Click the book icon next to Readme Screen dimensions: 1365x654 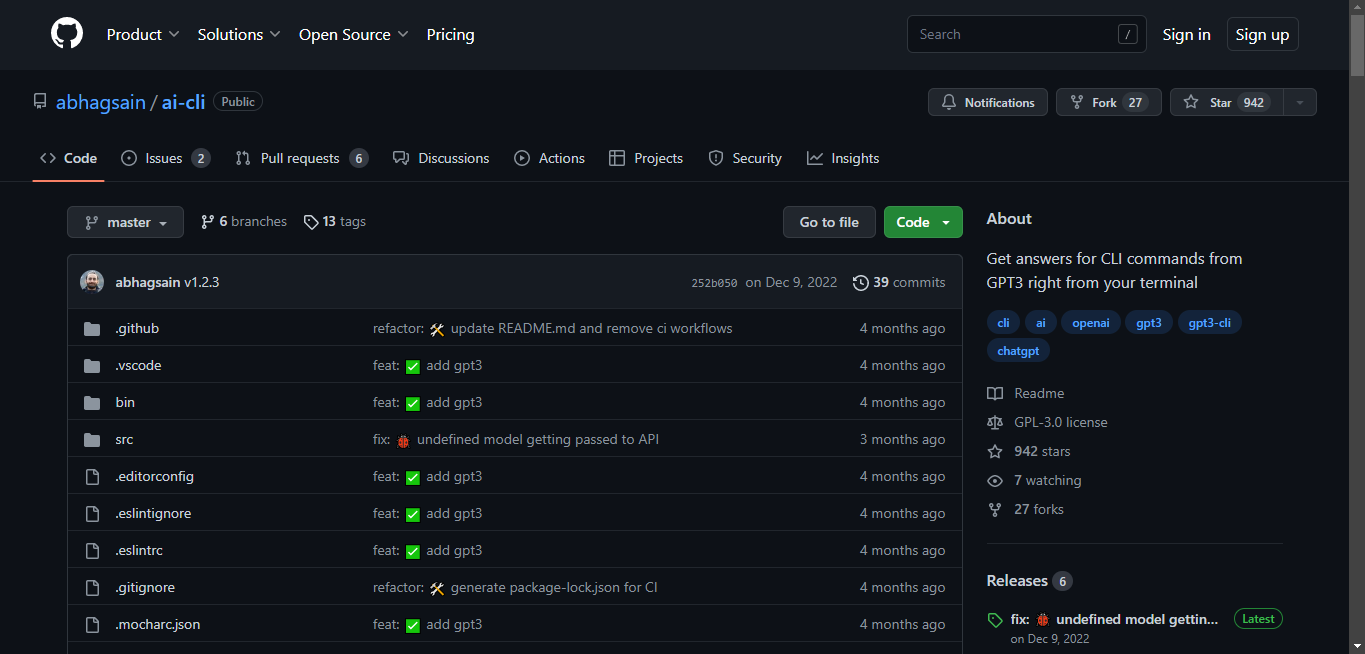point(995,394)
